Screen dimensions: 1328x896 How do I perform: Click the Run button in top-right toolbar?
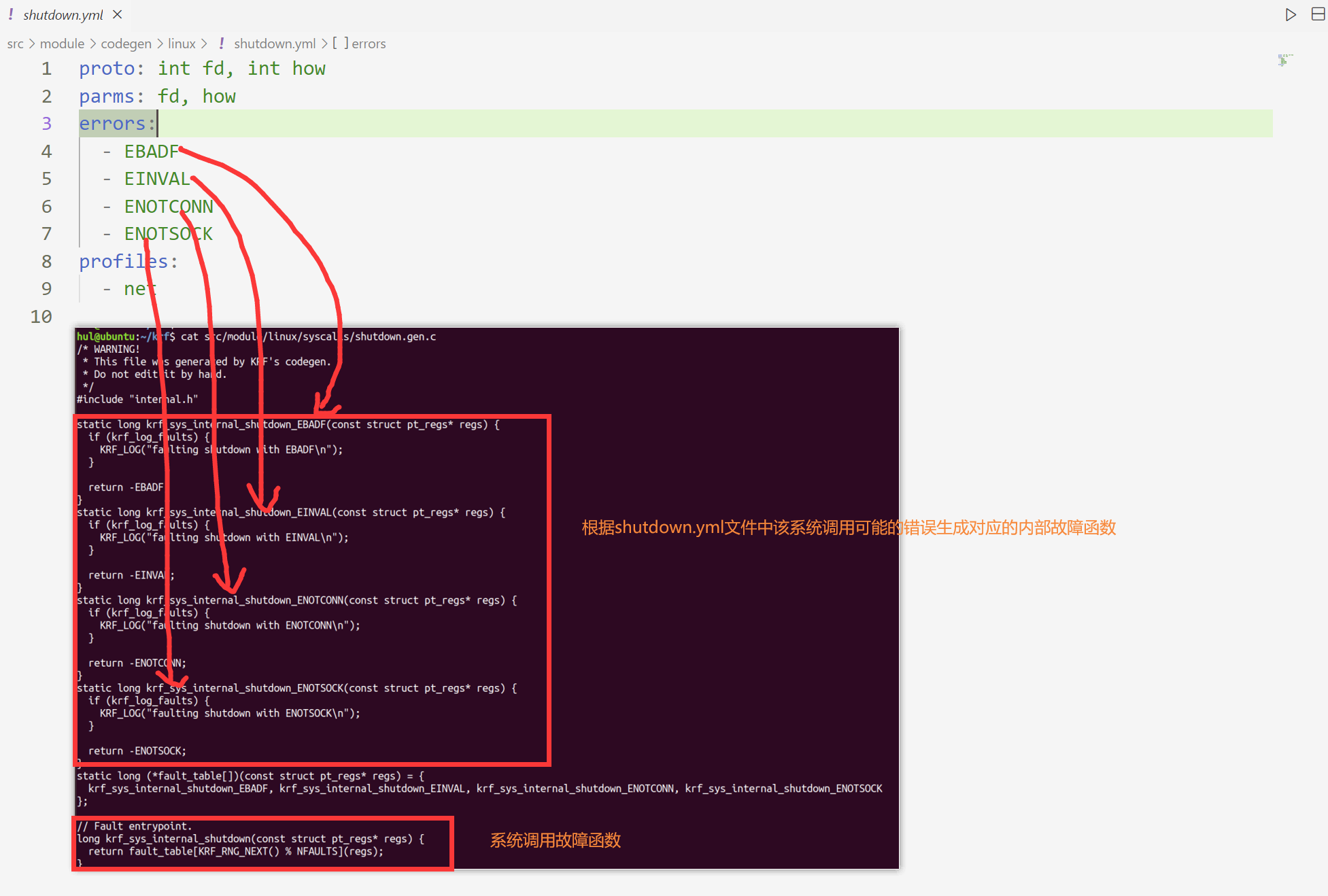[1290, 13]
